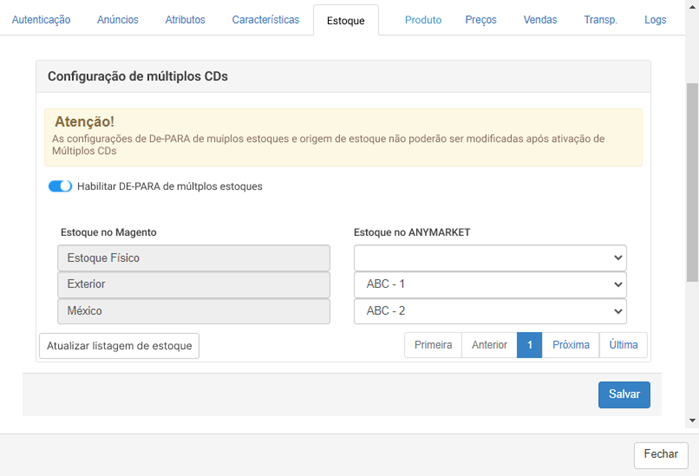Click the Estoque Físico Magento field

click(x=193, y=258)
